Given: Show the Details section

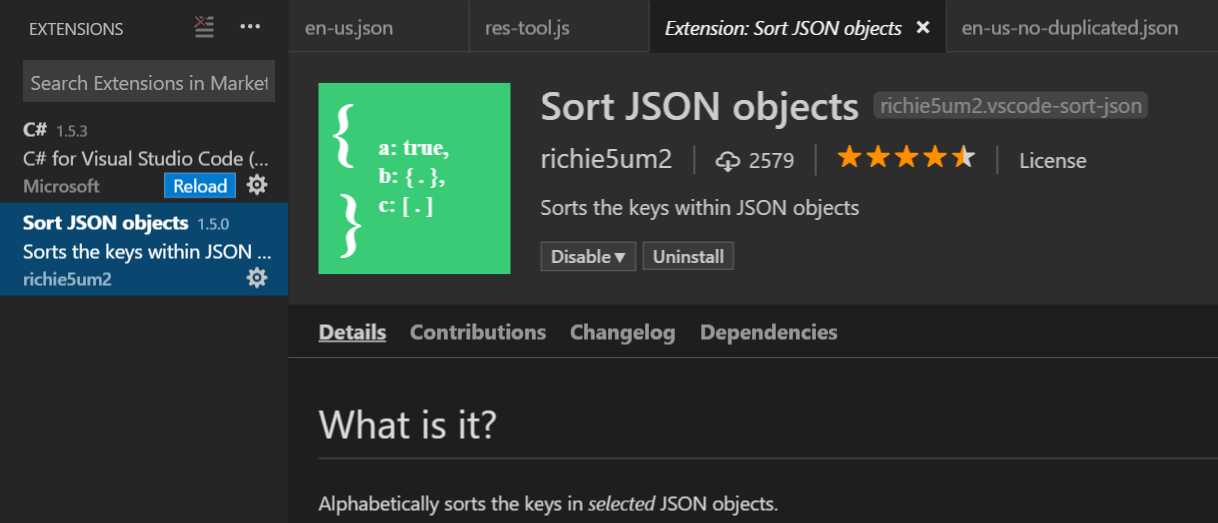Looking at the screenshot, I should coord(352,332).
